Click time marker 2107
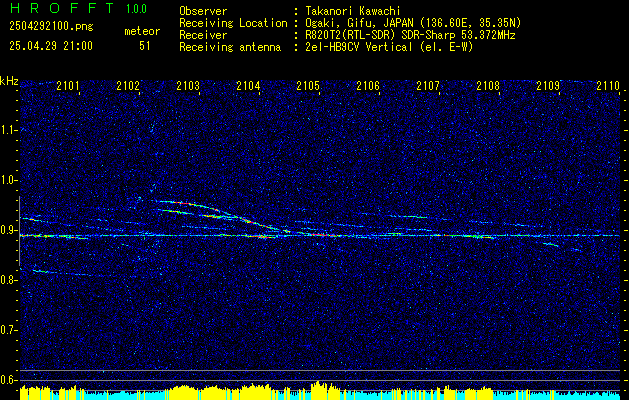 (x=428, y=85)
